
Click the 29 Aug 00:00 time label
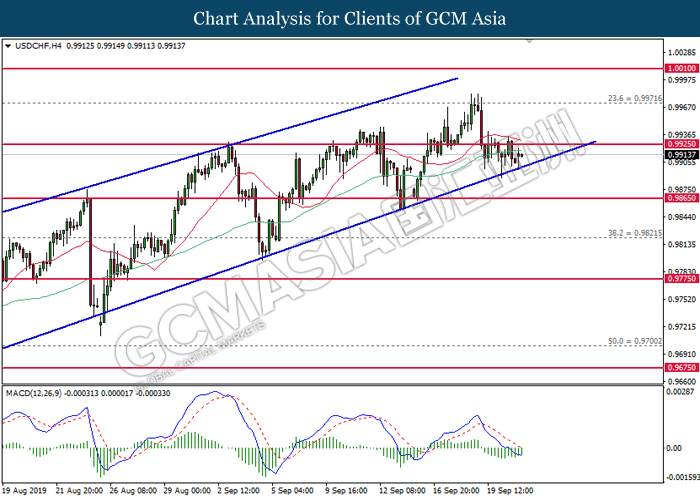[x=187, y=491]
